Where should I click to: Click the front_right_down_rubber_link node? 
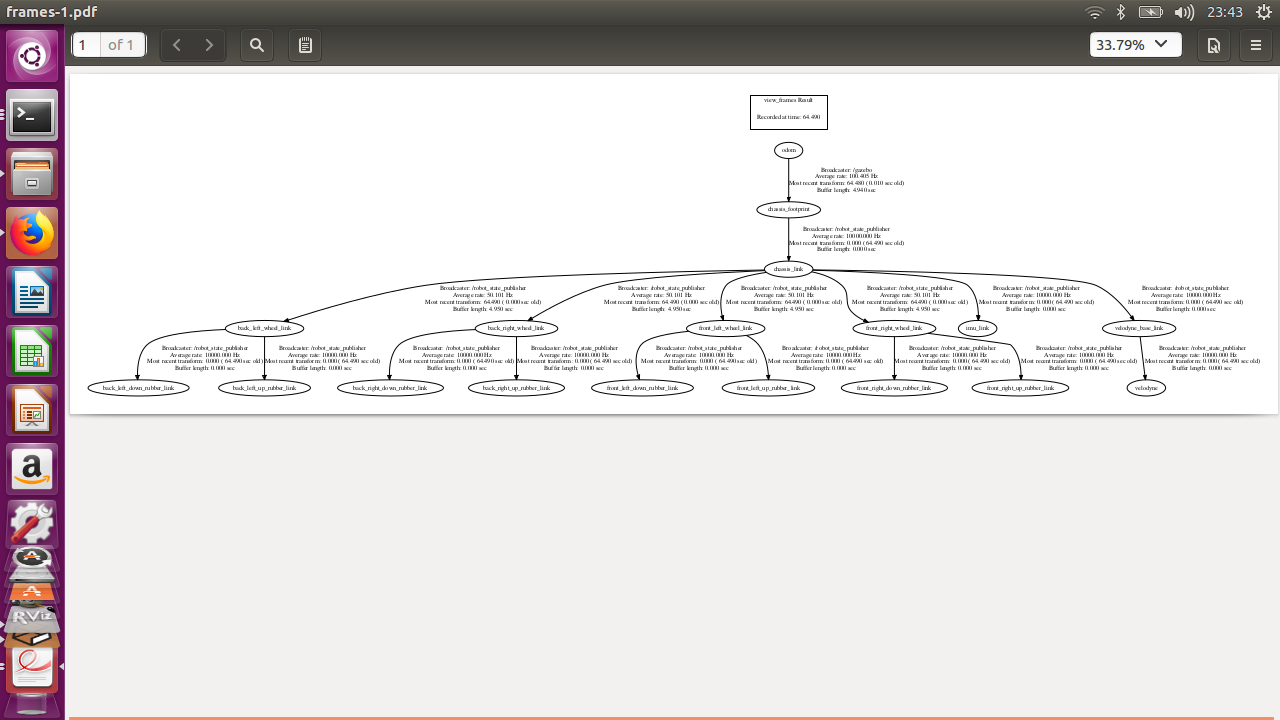(894, 387)
